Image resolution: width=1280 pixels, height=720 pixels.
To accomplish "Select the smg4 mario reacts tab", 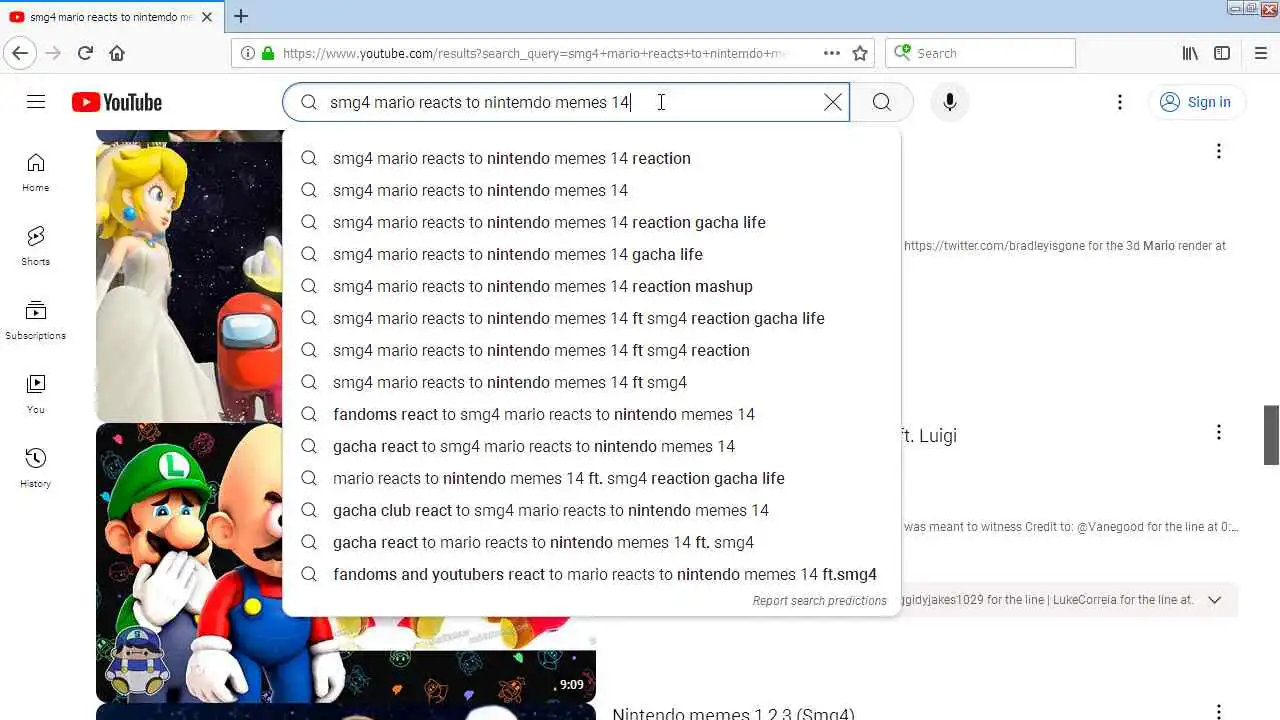I will (x=112, y=17).
